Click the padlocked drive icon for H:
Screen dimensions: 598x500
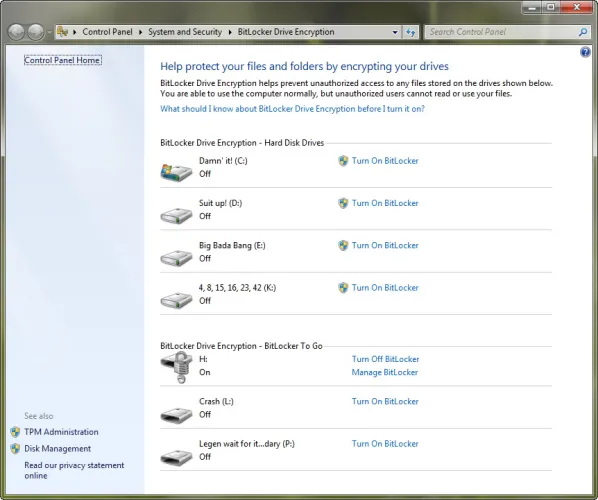pos(177,367)
